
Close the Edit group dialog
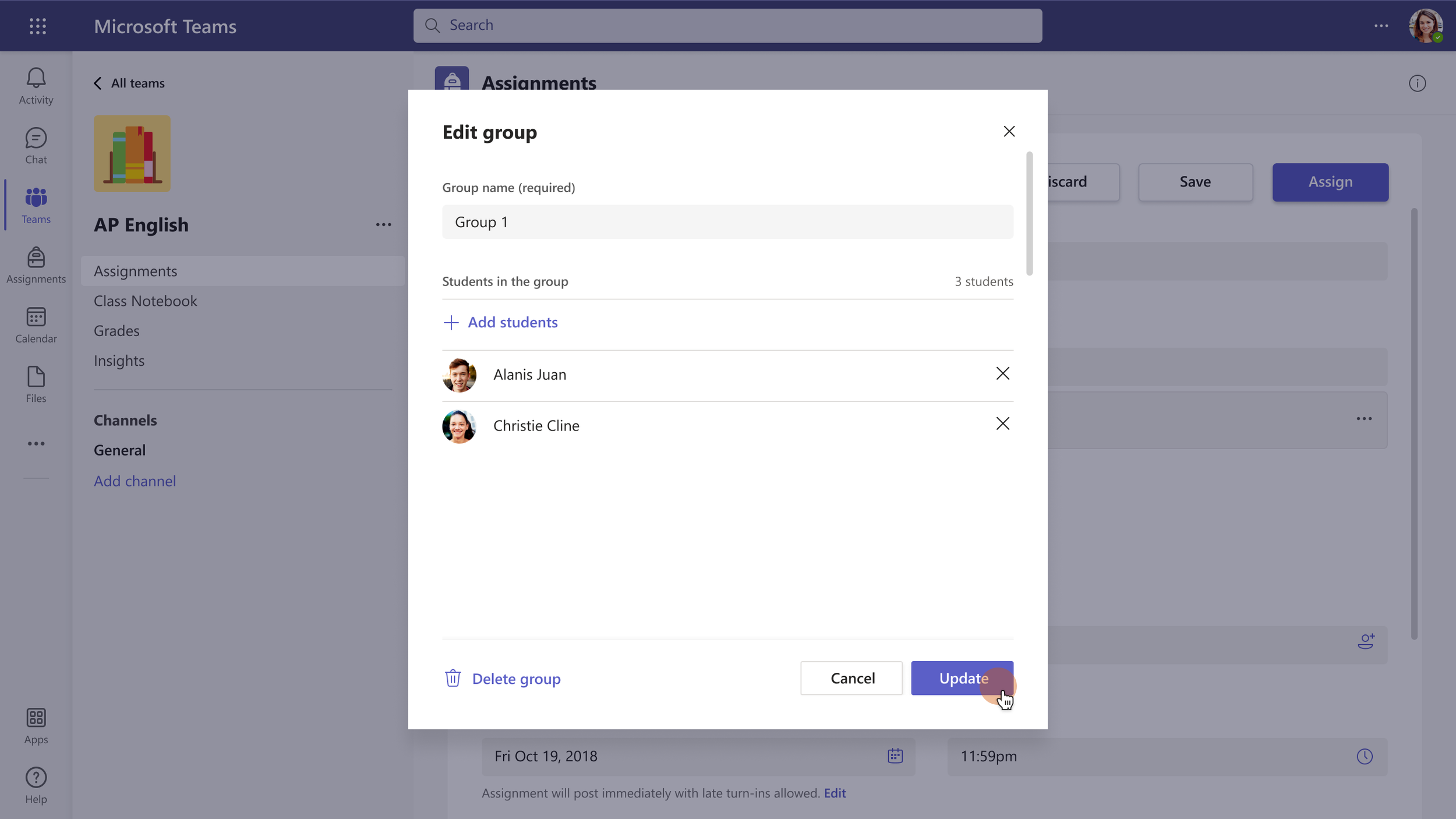pos(1009,132)
